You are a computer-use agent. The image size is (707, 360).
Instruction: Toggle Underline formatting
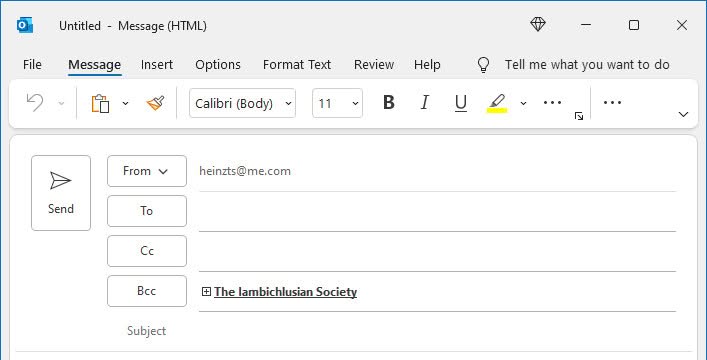[460, 103]
